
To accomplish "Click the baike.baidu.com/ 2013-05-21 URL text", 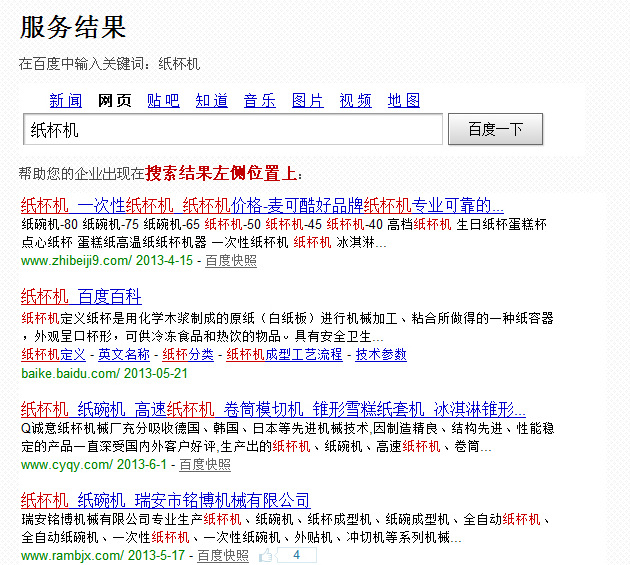I will coord(104,373).
